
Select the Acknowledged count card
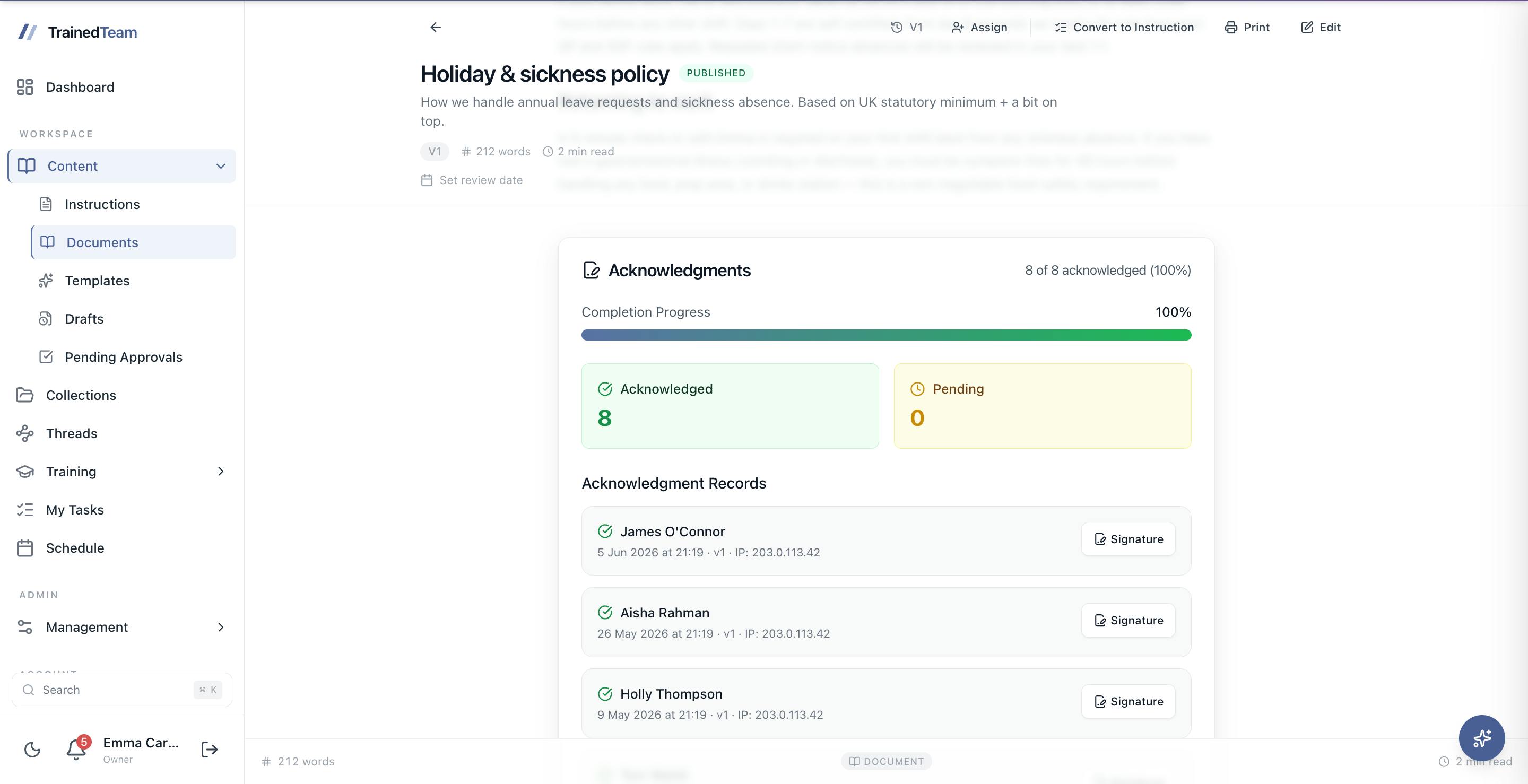point(730,406)
